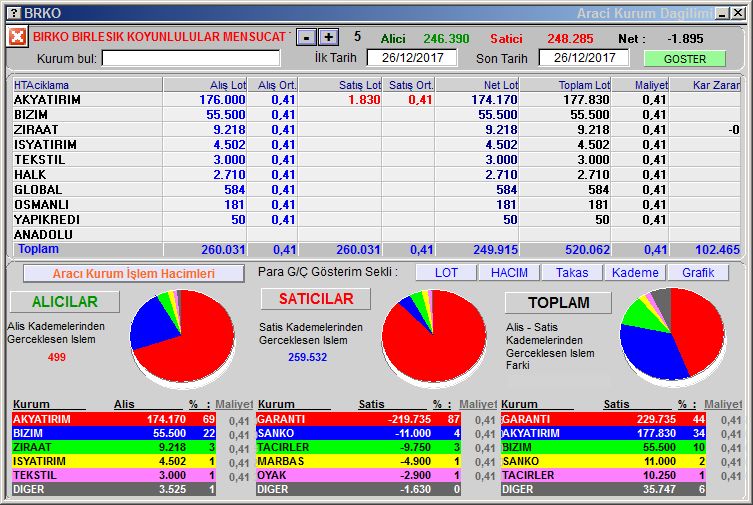Click the TOPLAM pie chart
The image size is (753, 505).
pos(672,335)
